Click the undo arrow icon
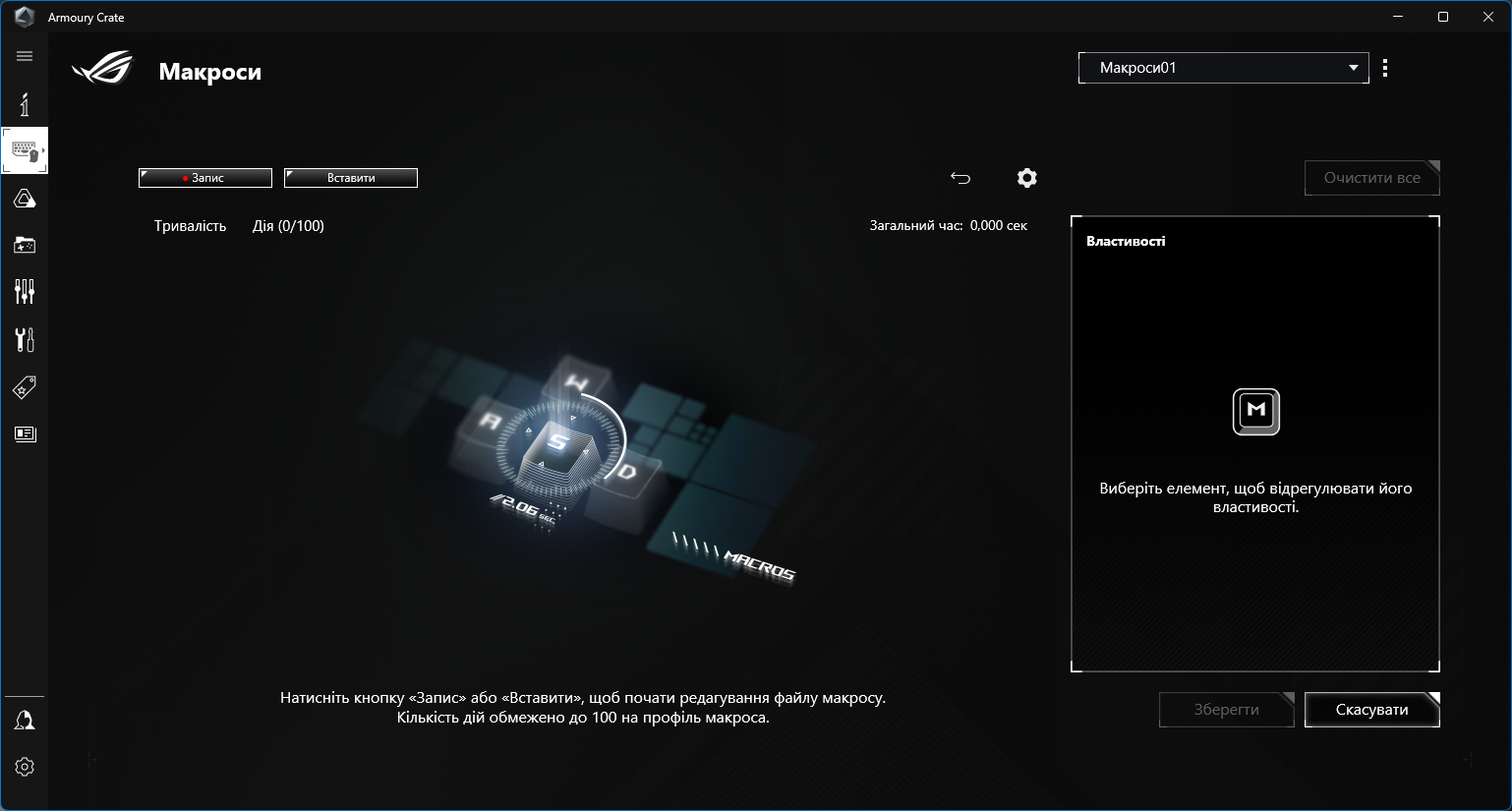Viewport: 1512px width, 811px height. click(x=960, y=178)
